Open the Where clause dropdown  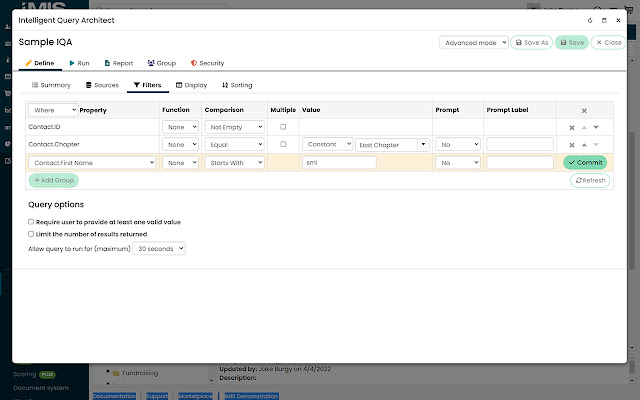tap(53, 110)
